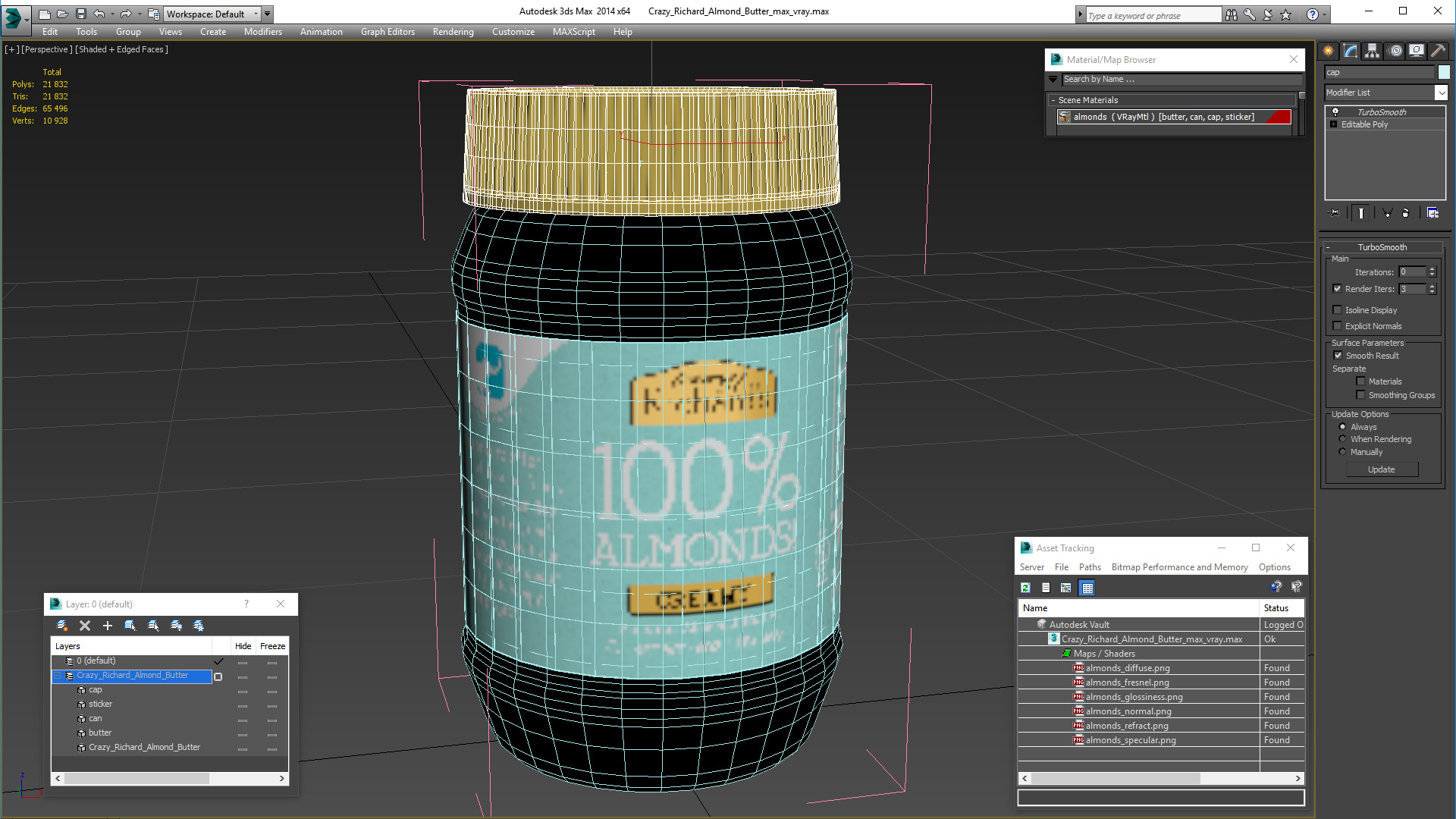Click Create New Layer icon in Layer window
1456x819 pixels.
[62, 626]
